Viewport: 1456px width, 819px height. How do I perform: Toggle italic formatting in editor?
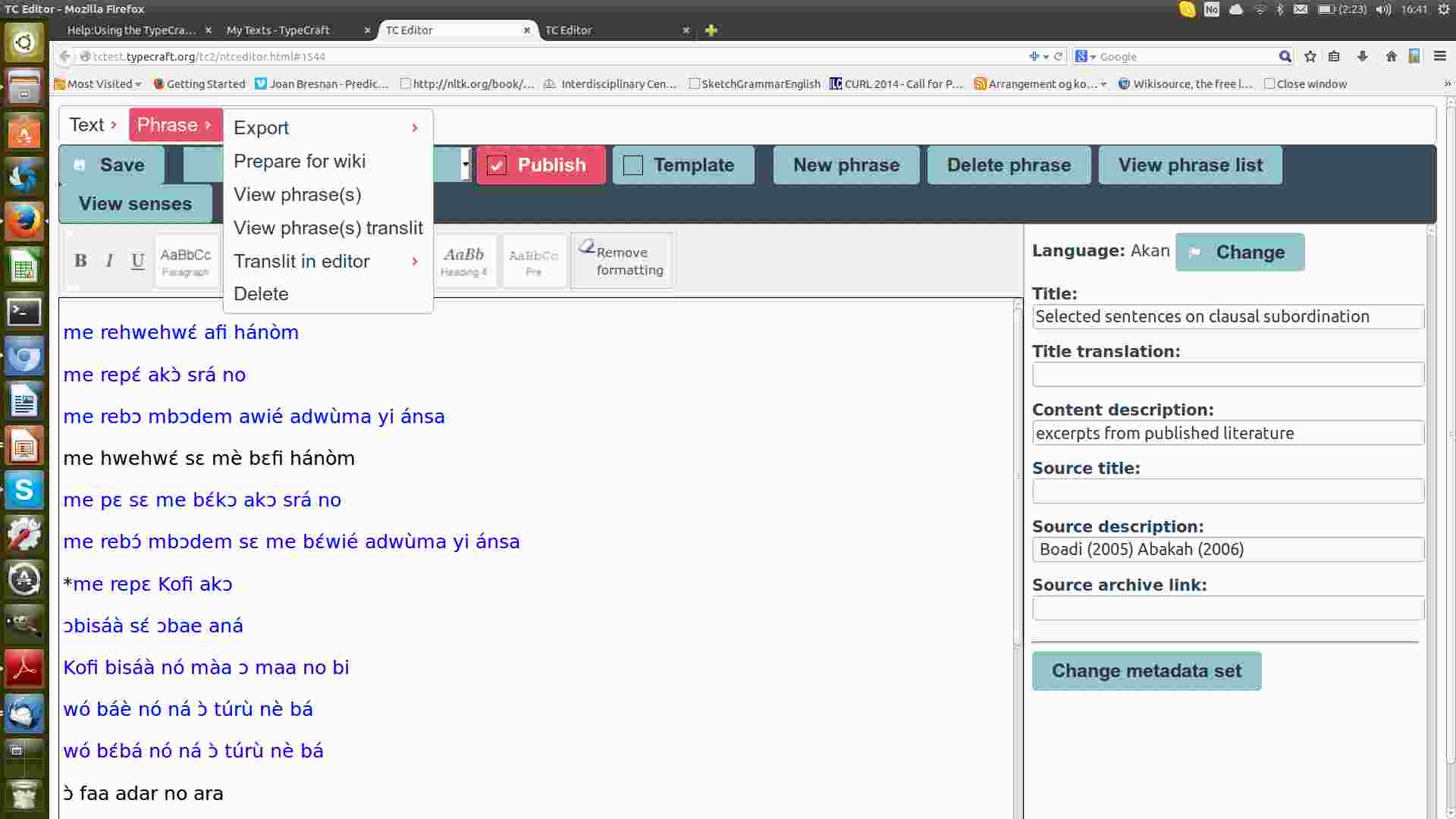109,261
